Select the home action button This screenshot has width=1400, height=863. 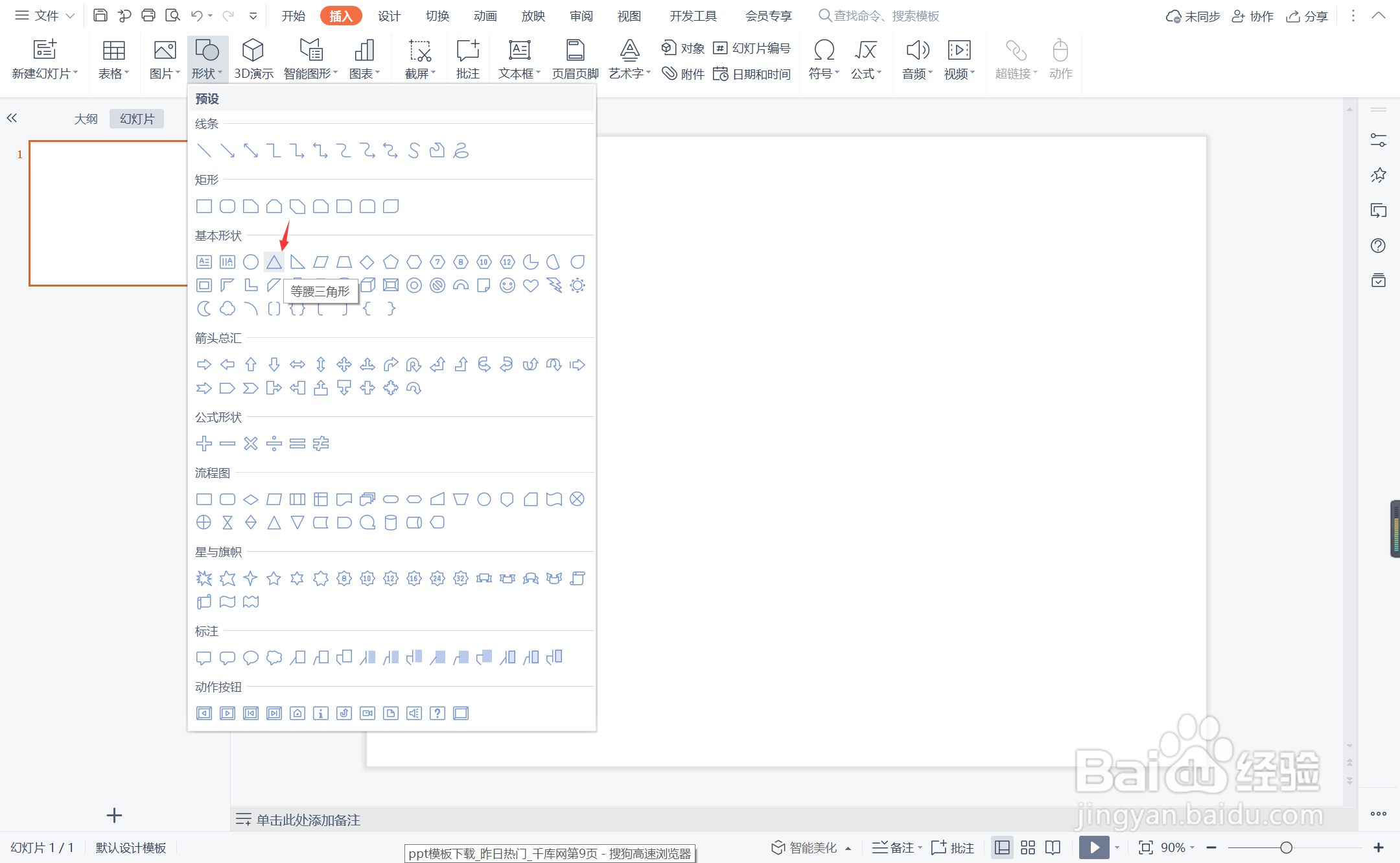pos(297,713)
